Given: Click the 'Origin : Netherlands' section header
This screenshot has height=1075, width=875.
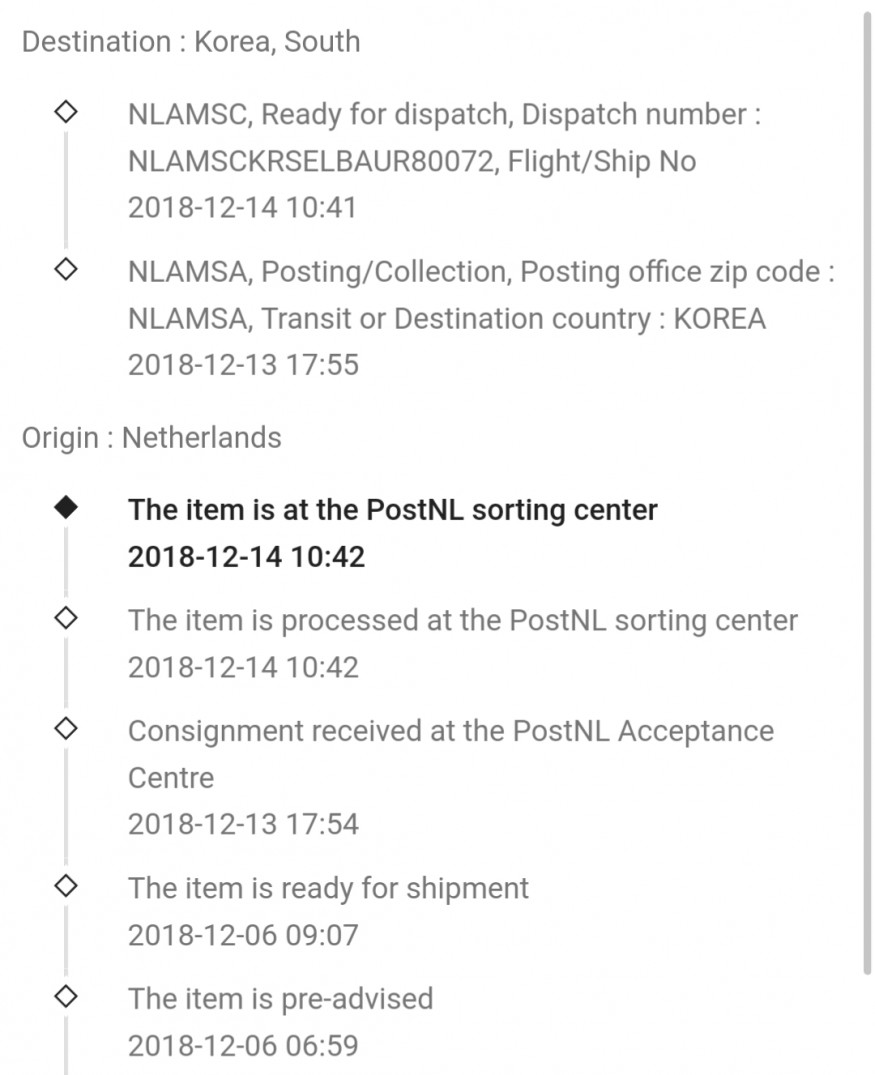Looking at the screenshot, I should click(x=152, y=437).
